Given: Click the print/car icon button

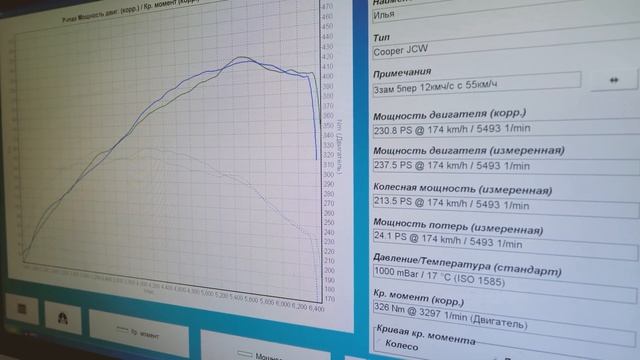Looking at the screenshot, I should tap(62, 318).
